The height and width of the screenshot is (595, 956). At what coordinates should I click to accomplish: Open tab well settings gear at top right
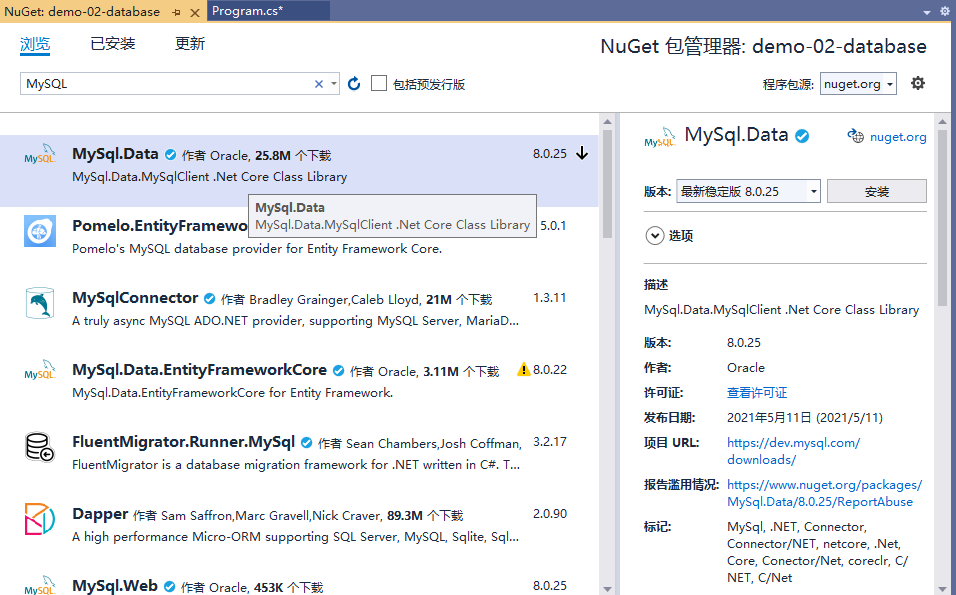[x=944, y=12]
